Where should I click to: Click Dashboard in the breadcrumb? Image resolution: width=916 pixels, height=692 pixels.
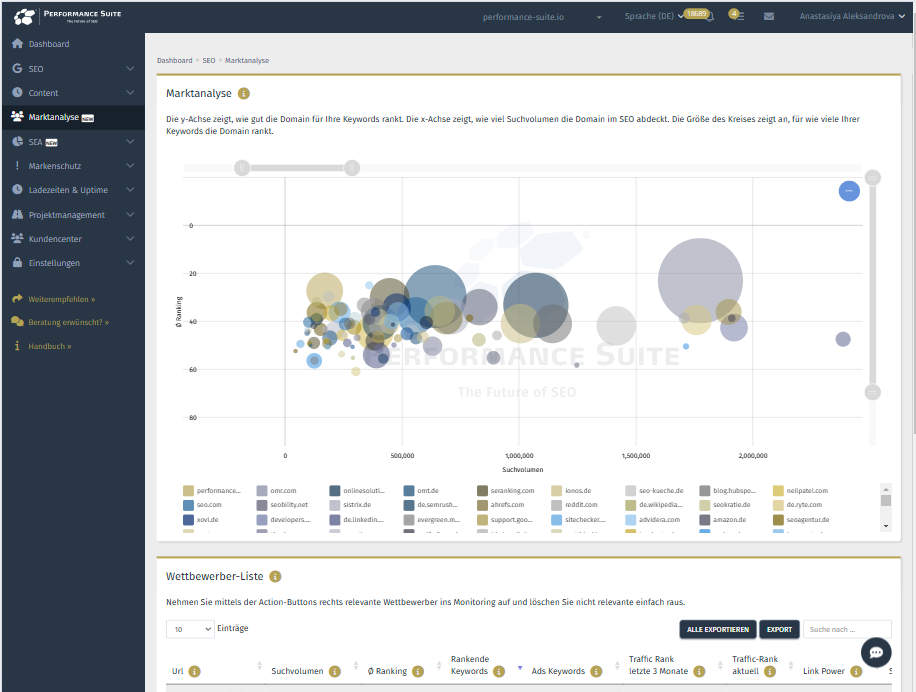[x=174, y=60]
